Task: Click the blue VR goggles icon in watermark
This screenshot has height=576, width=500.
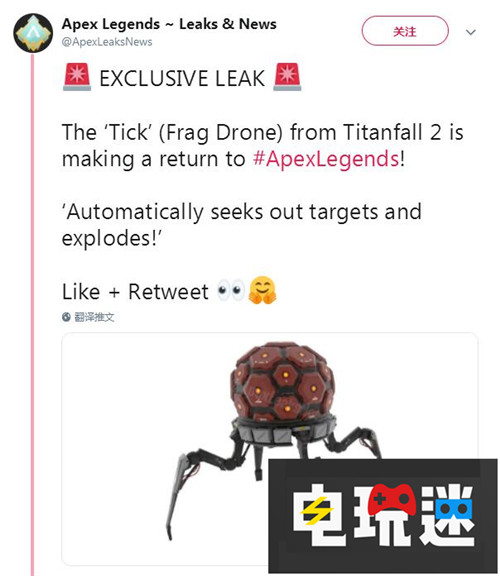Action: click(x=455, y=508)
